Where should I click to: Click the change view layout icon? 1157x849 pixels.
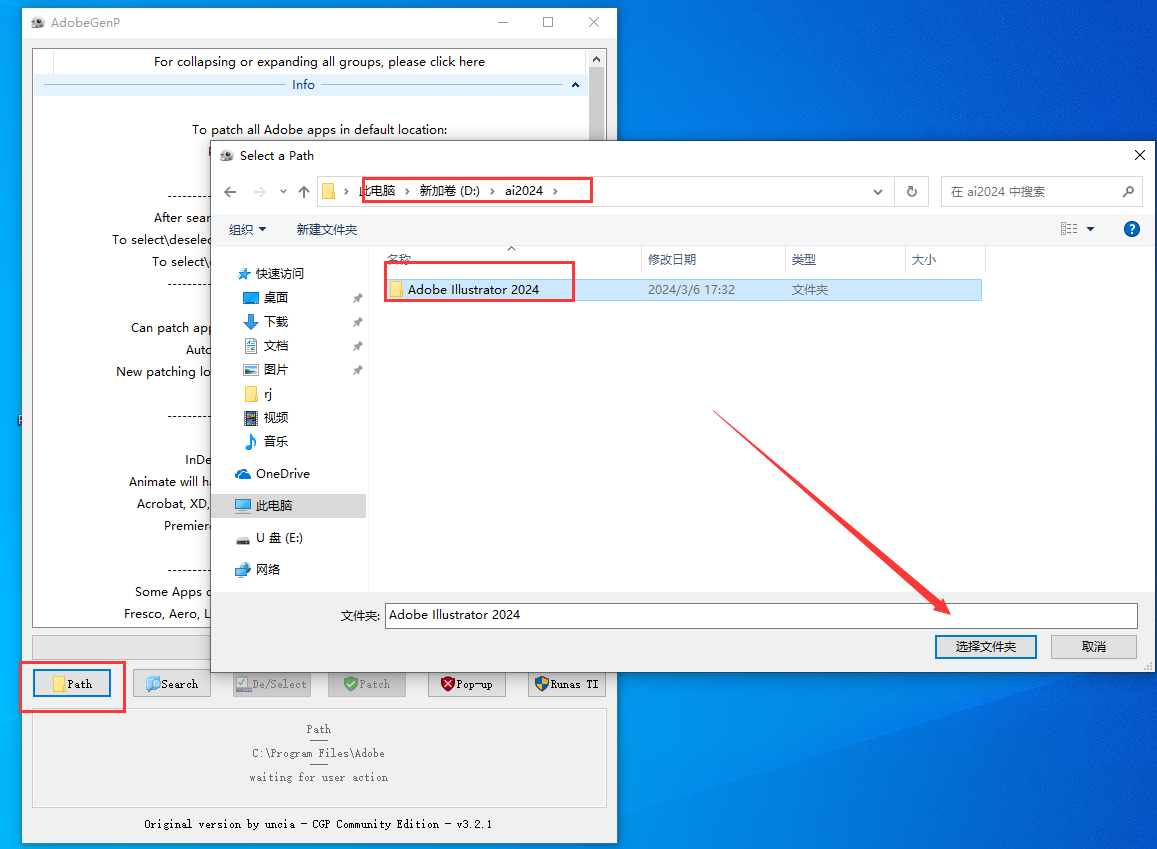(x=1068, y=229)
